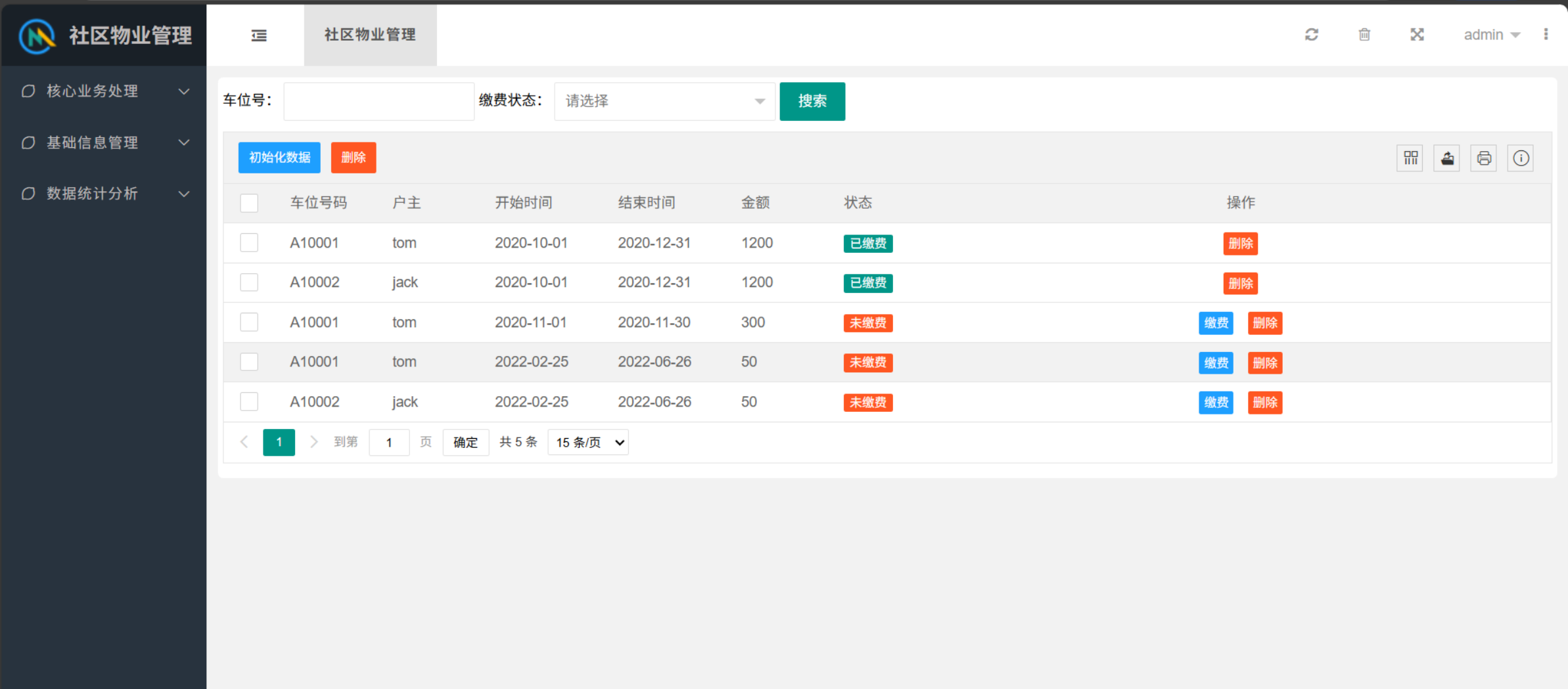Click the refresh icon in the header
1568x689 pixels.
(x=1312, y=35)
